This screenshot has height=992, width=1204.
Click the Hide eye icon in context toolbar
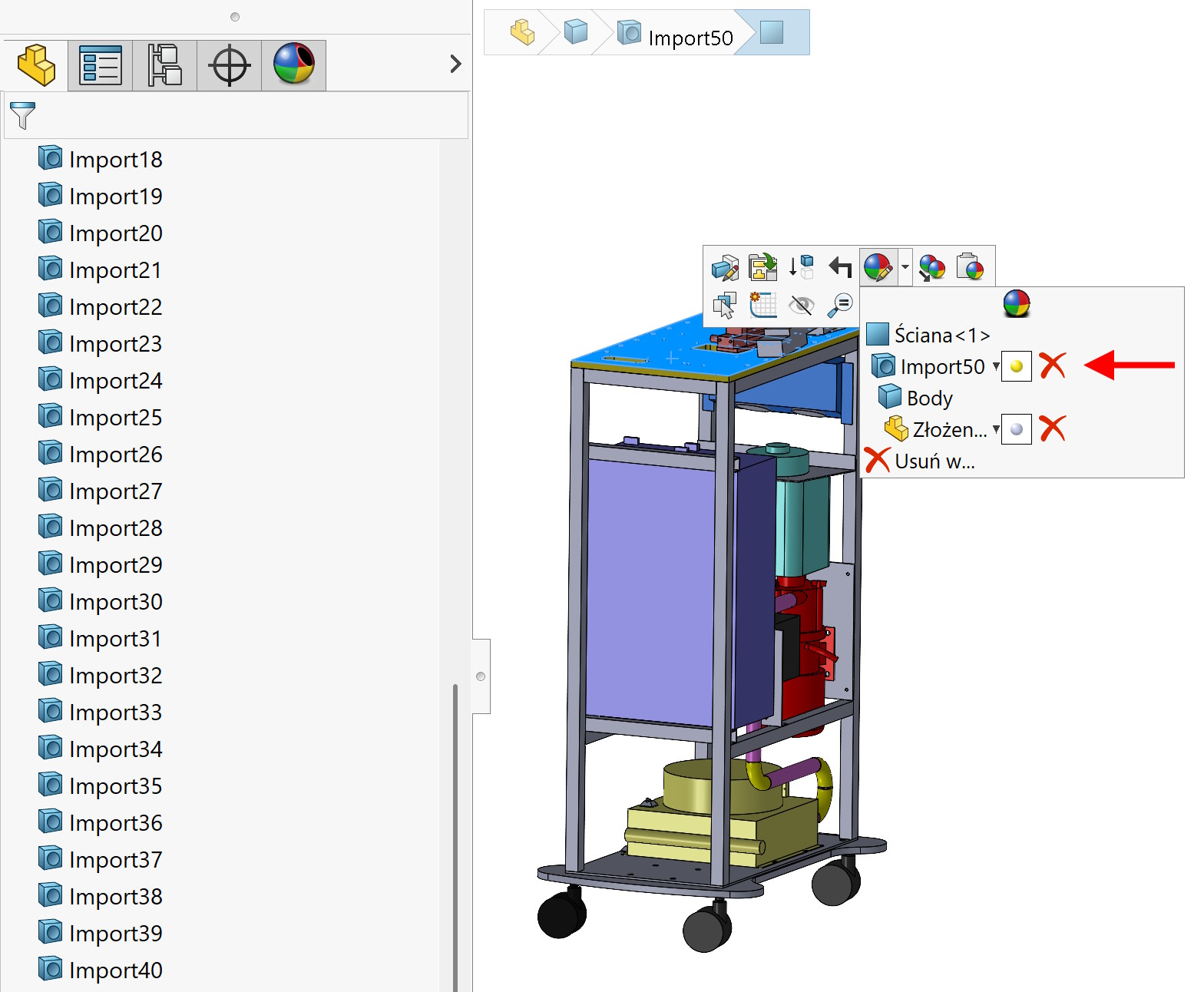(801, 306)
